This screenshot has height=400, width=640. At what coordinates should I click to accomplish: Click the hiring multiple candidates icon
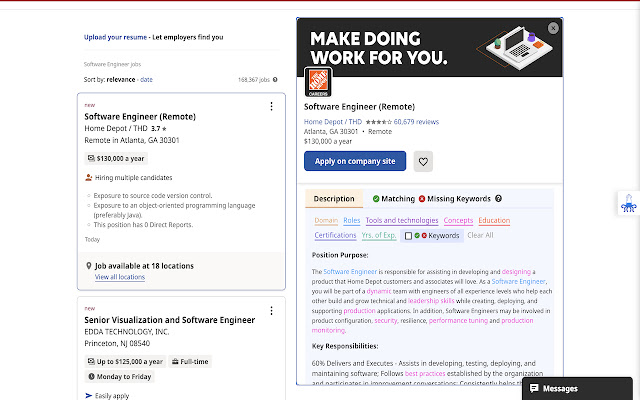(89, 178)
